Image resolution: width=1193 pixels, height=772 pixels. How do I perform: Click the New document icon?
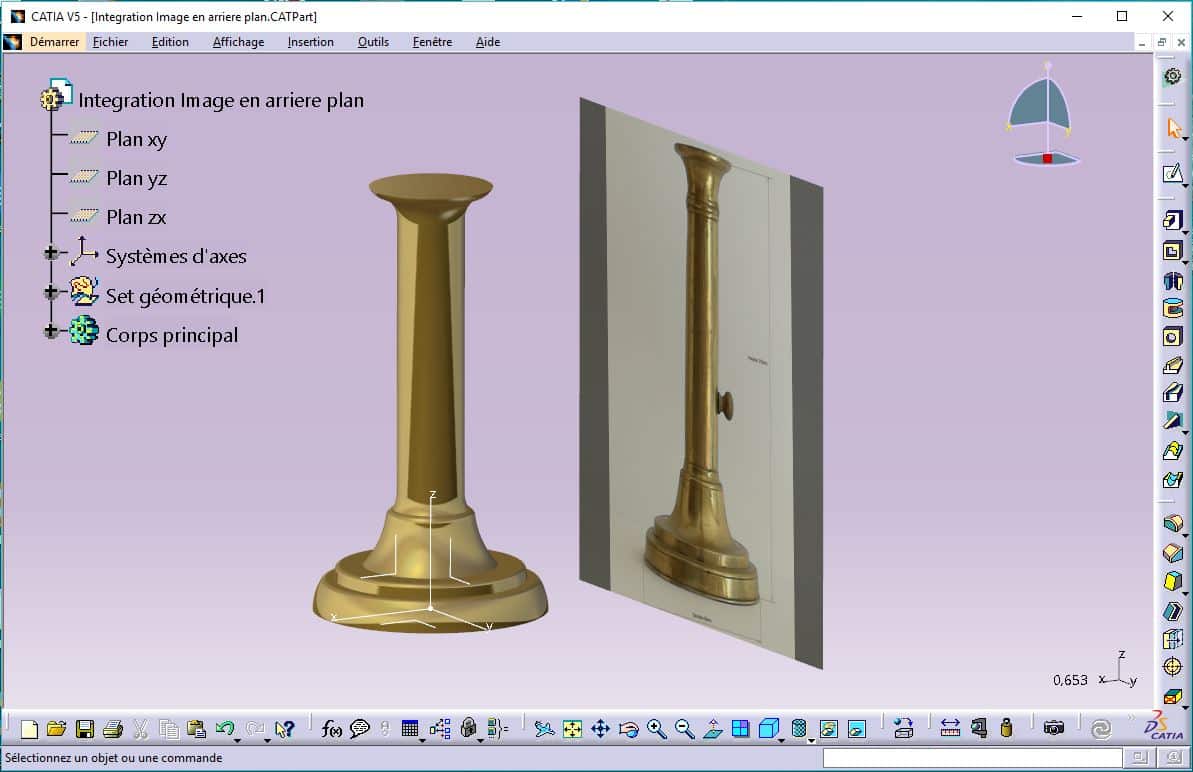[29, 729]
